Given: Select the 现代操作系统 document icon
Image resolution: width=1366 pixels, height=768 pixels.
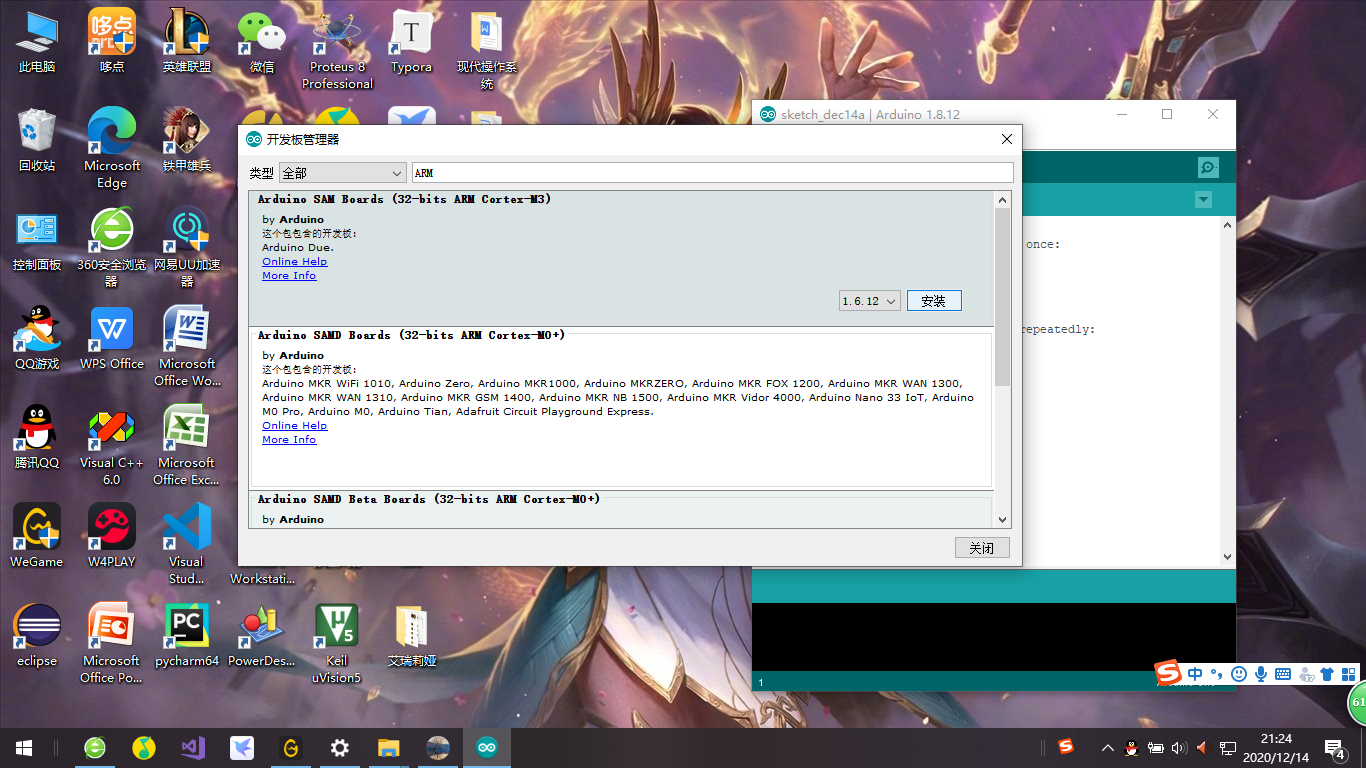Looking at the screenshot, I should pyautogui.click(x=487, y=50).
